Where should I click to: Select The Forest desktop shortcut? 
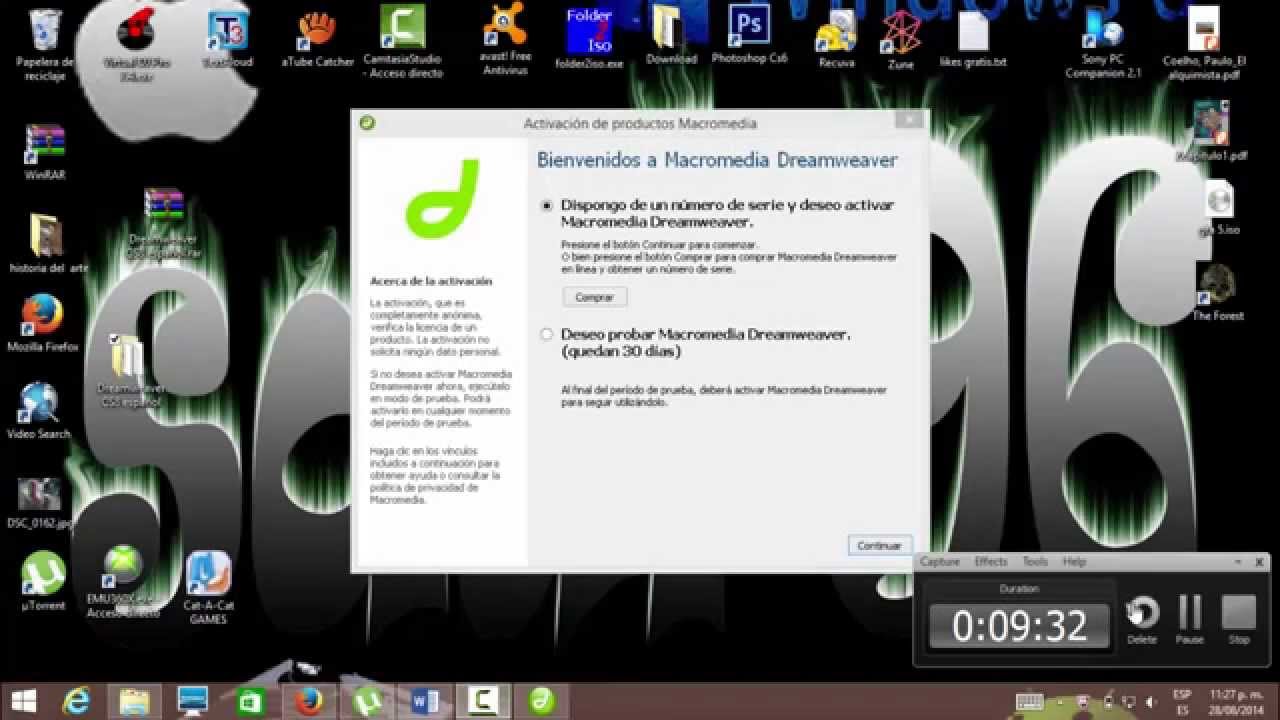pyautogui.click(x=1217, y=293)
